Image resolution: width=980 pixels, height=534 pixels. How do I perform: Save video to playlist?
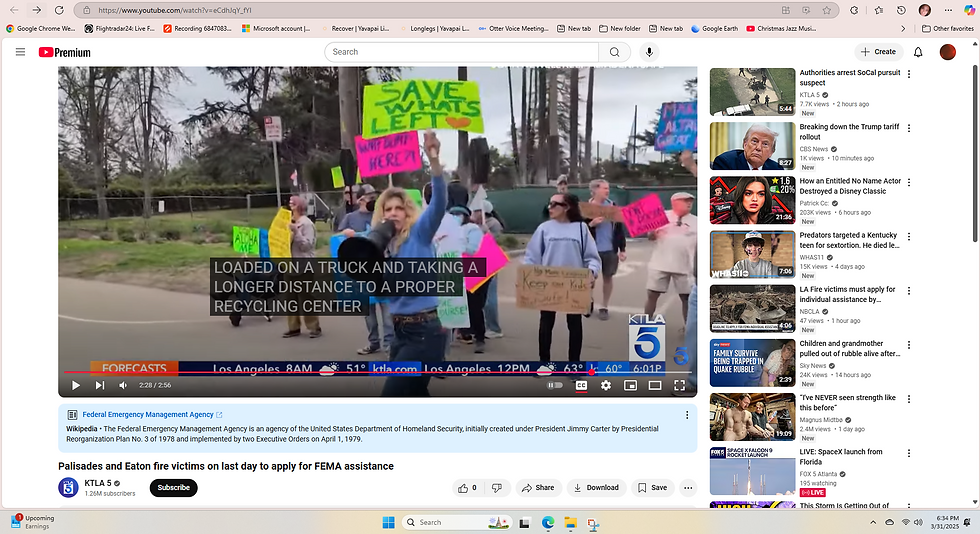652,488
